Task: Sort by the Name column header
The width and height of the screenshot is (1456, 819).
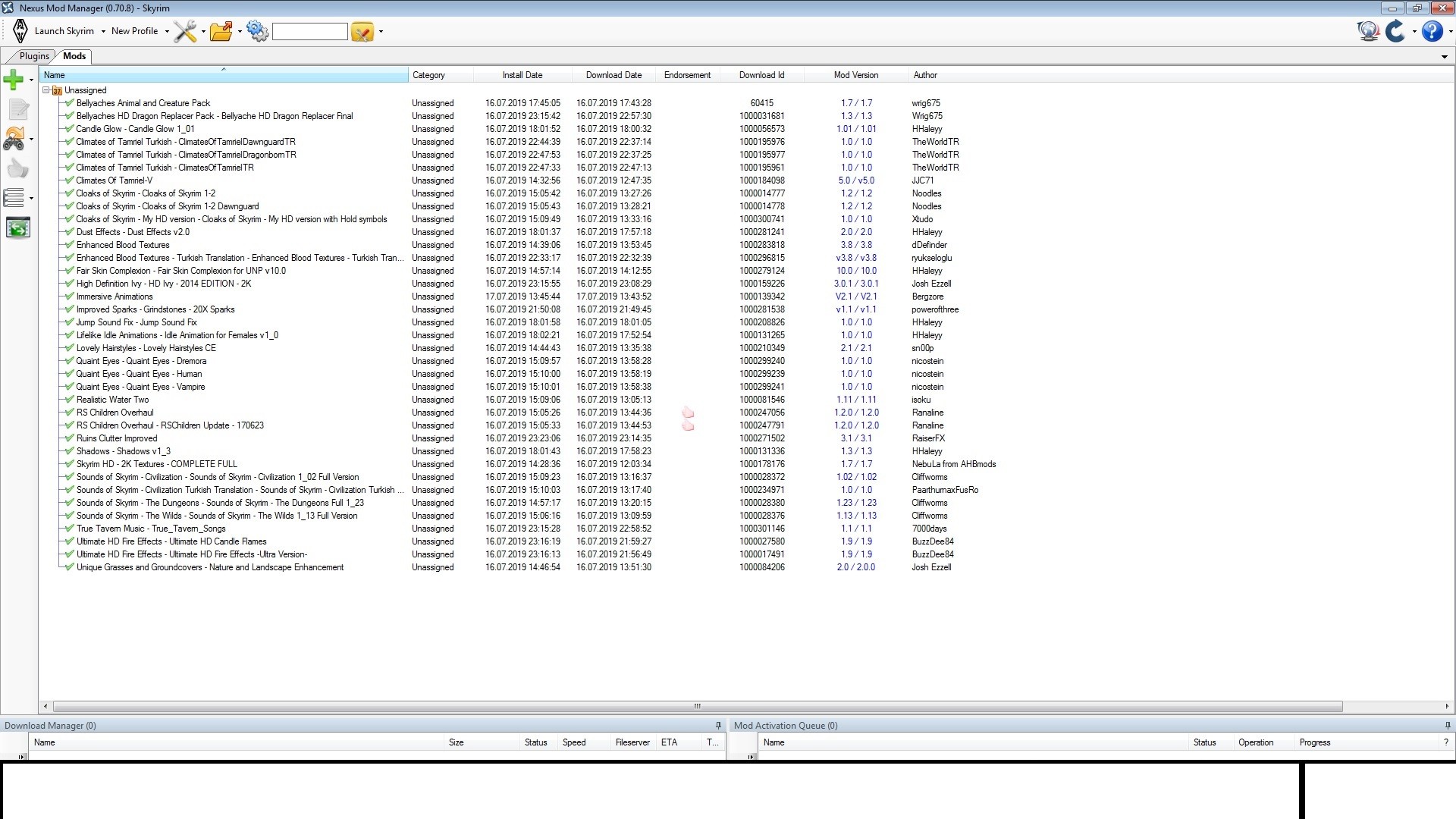Action: click(224, 75)
